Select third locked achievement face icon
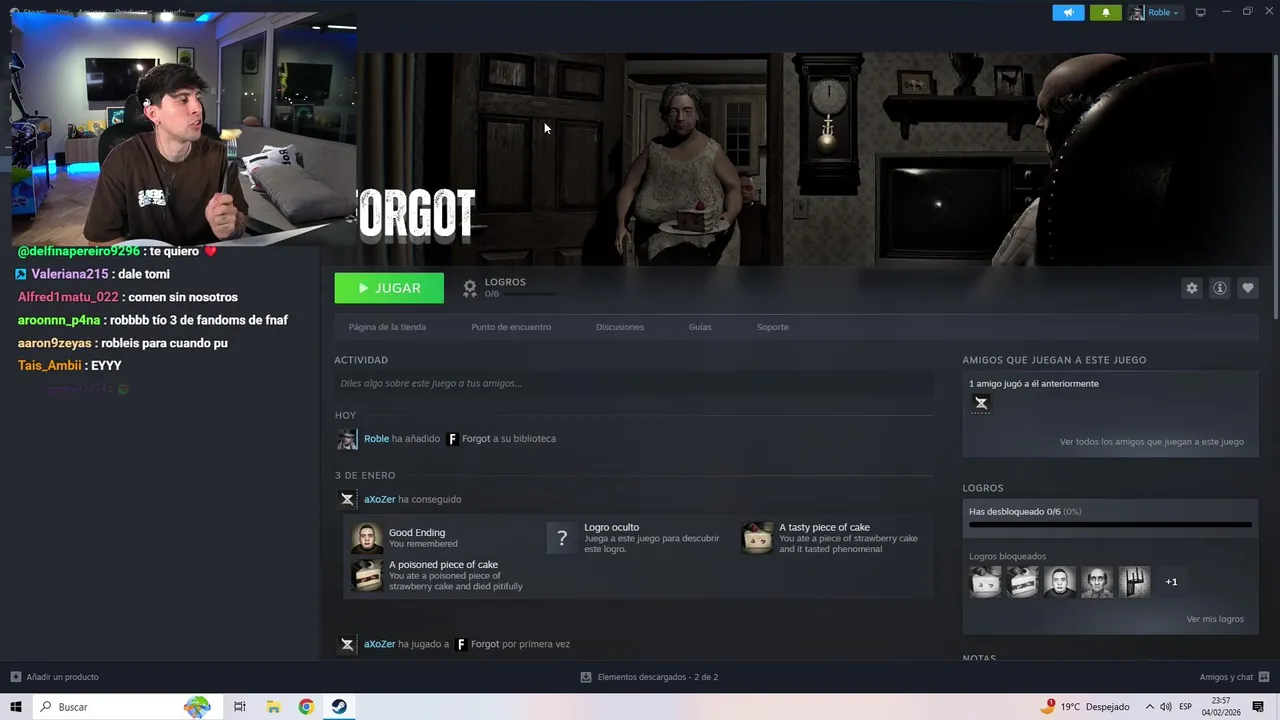This screenshot has height=720, width=1280. (1060, 582)
